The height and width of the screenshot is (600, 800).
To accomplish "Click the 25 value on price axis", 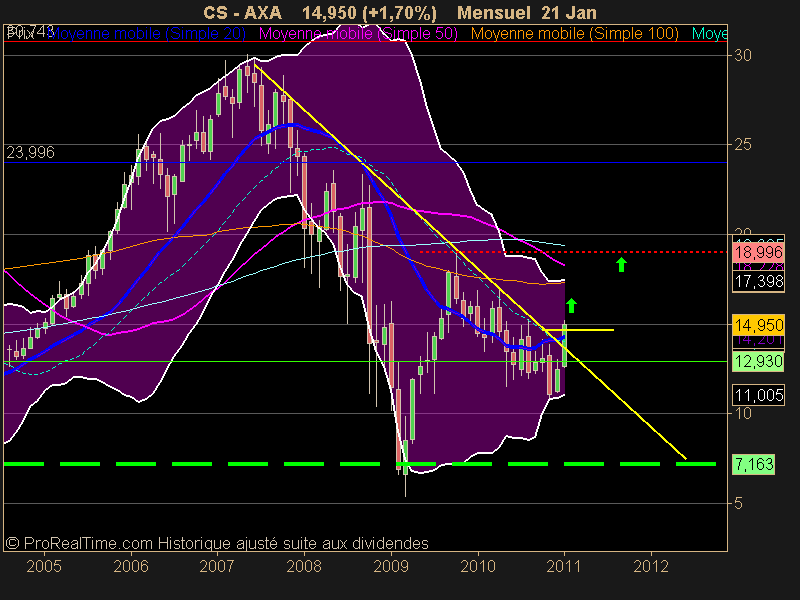I will point(742,144).
